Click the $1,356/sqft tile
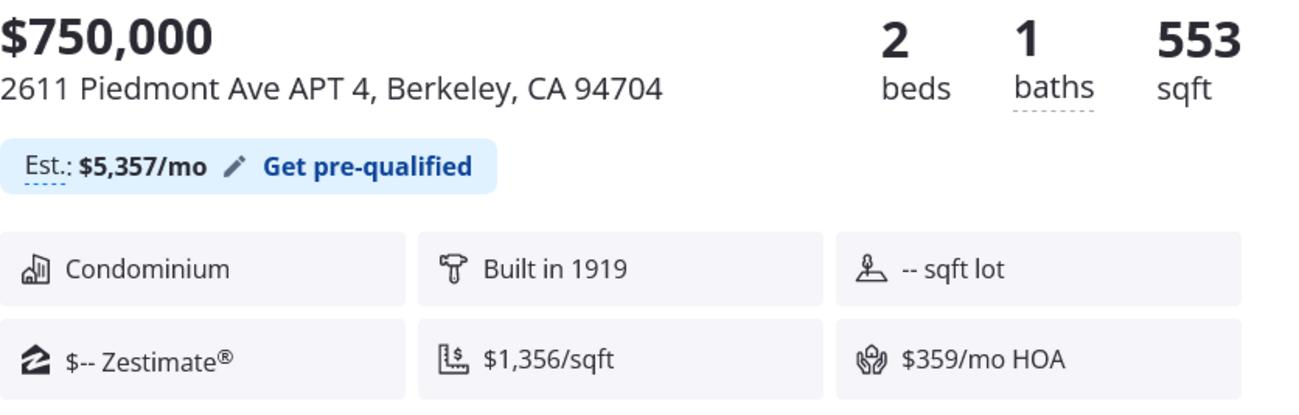1299x415 pixels. 620,360
